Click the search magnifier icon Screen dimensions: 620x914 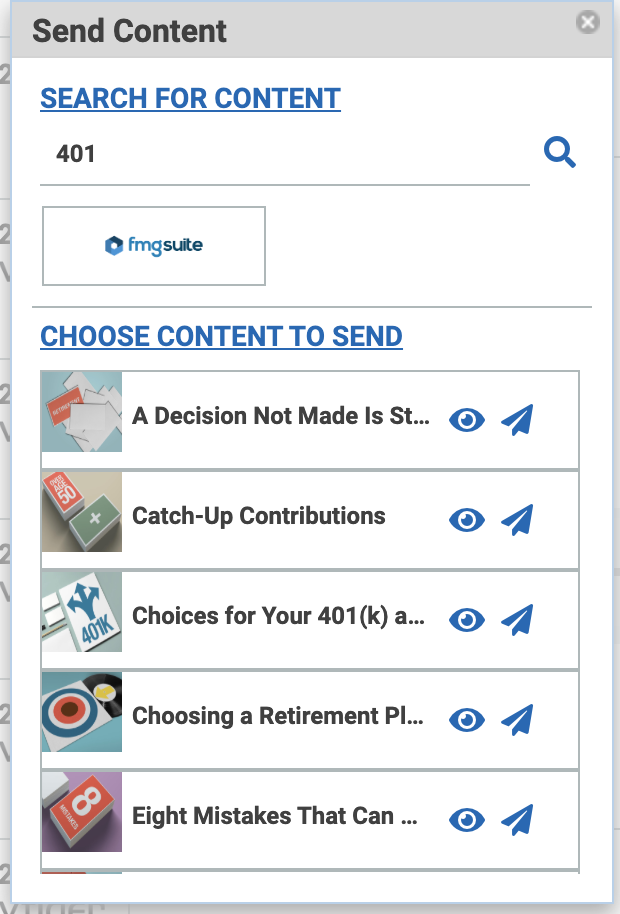[x=559, y=153]
